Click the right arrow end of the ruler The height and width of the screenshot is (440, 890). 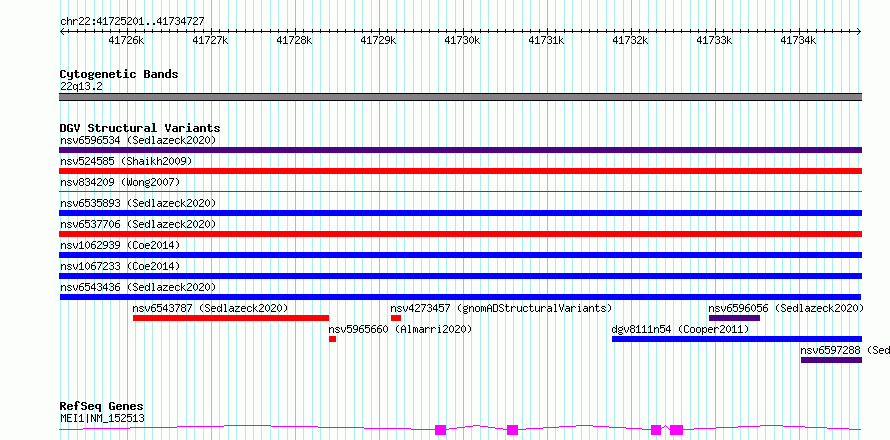(x=859, y=32)
